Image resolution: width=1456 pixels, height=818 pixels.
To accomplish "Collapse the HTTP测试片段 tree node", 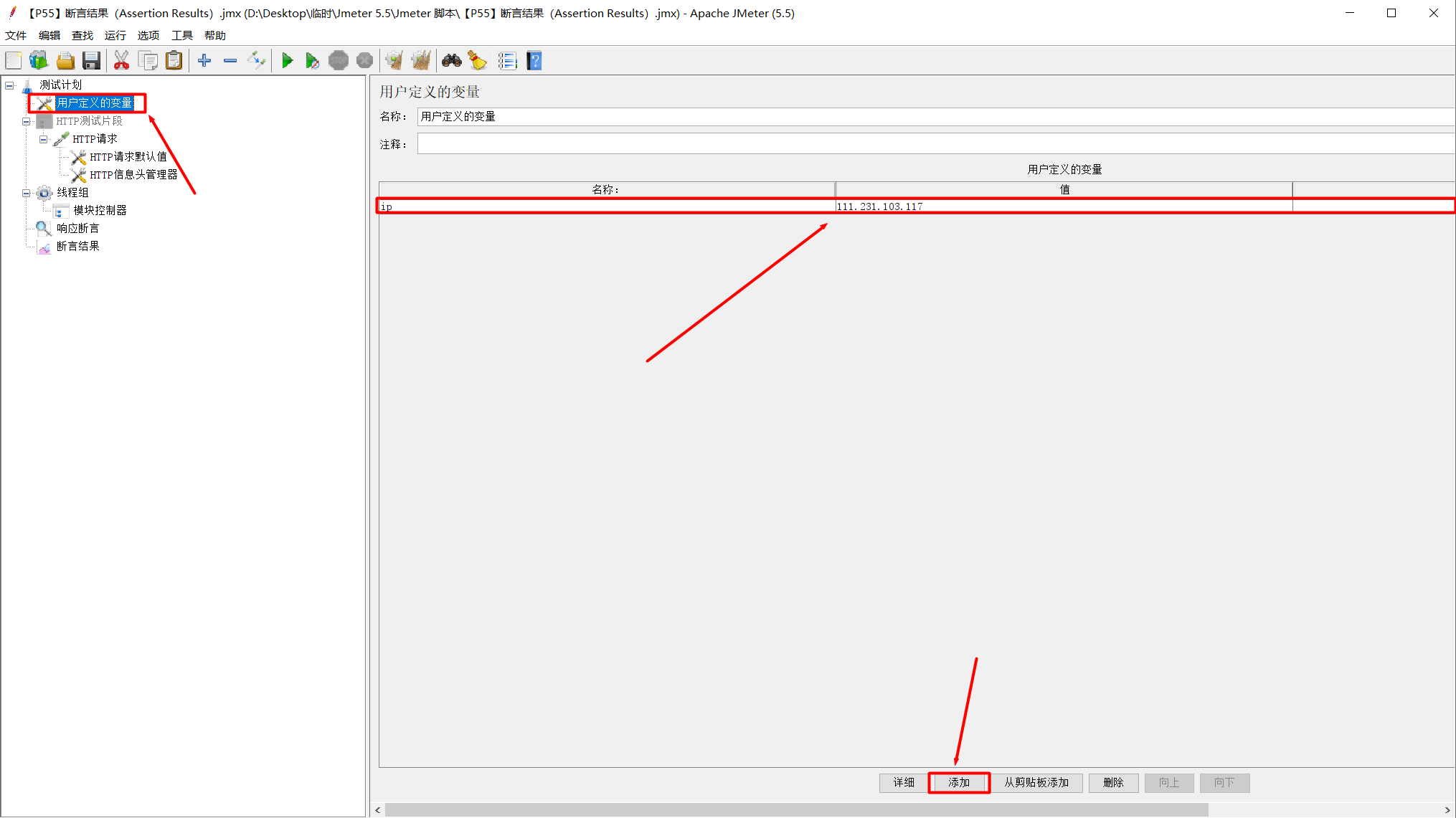I will pos(27,121).
